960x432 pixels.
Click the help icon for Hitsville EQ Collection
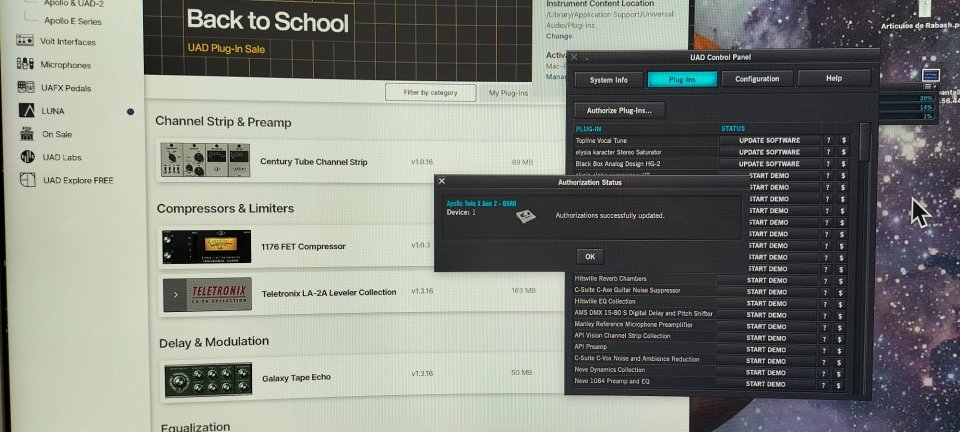pos(826,304)
